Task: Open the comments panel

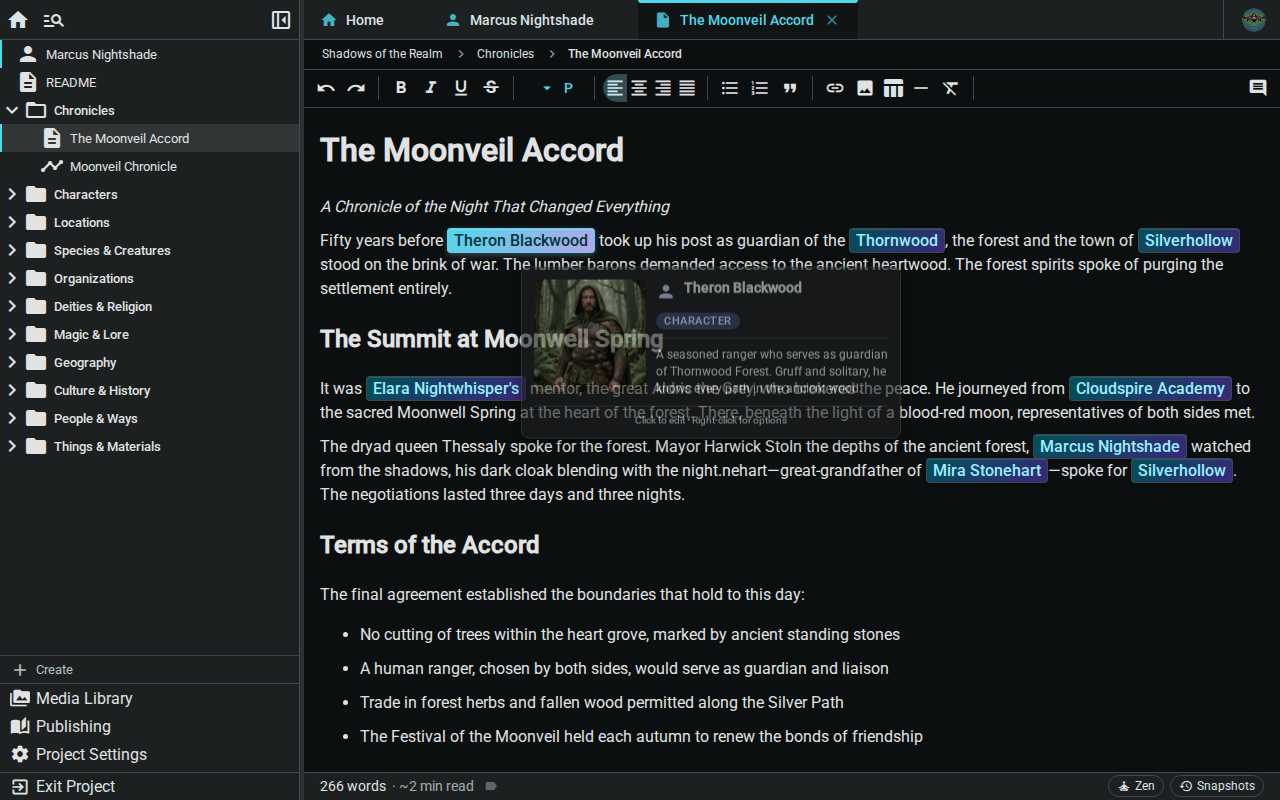Action: tap(1258, 88)
